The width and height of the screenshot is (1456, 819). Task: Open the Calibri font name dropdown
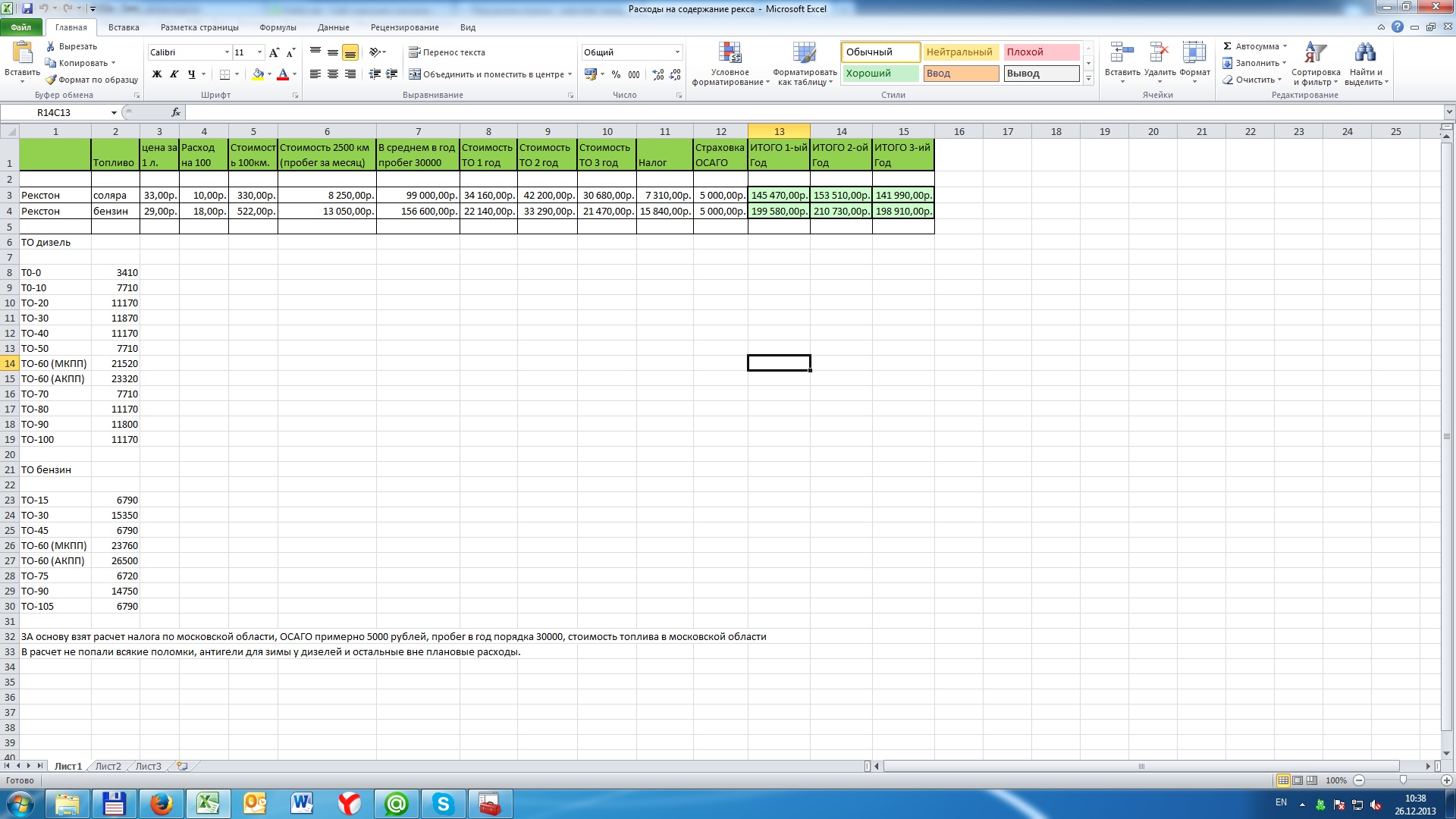(227, 52)
